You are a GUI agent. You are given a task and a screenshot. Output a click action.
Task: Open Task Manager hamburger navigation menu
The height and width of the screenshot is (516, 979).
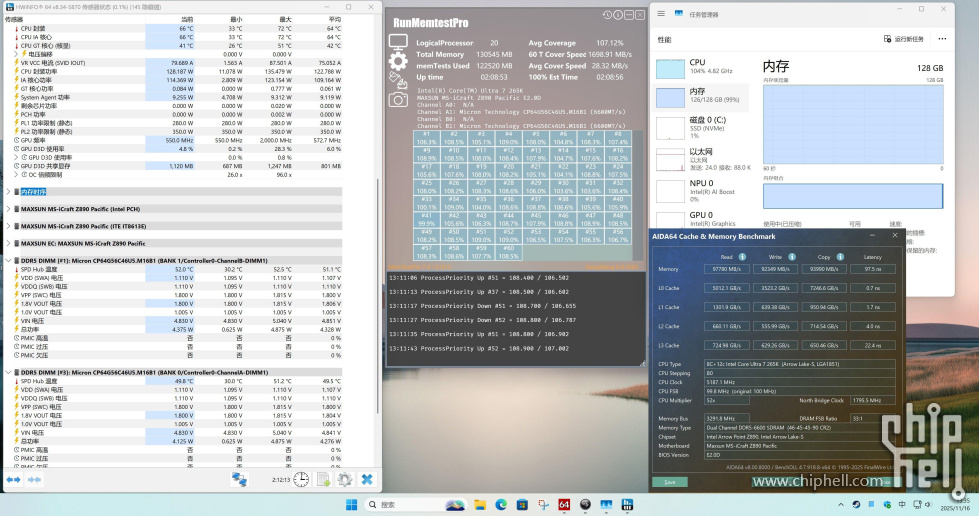point(661,13)
